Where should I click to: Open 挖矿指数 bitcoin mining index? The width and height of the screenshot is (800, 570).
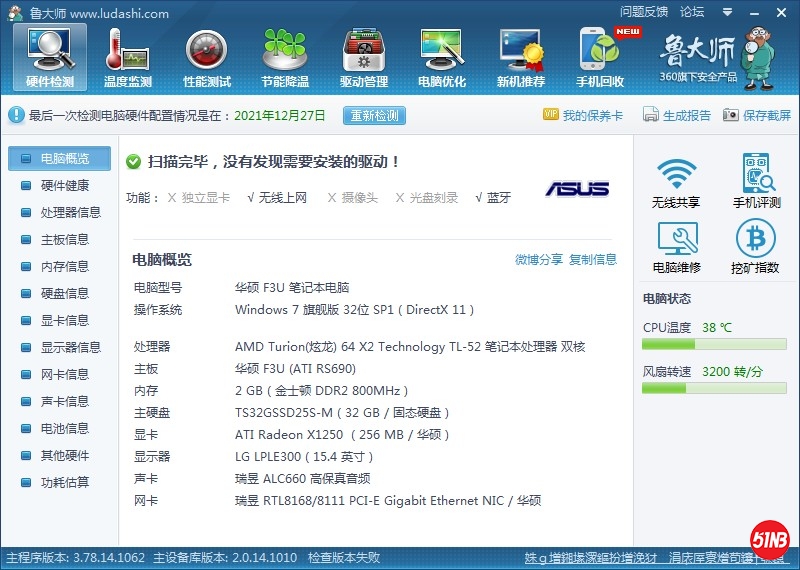[x=756, y=247]
